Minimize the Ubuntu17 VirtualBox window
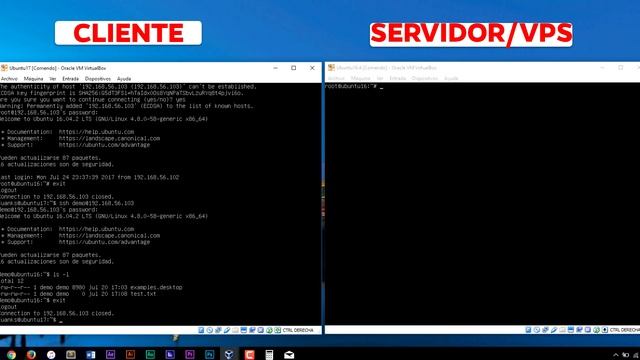Image resolution: width=640 pixels, height=360 pixels. pyautogui.click(x=276, y=68)
